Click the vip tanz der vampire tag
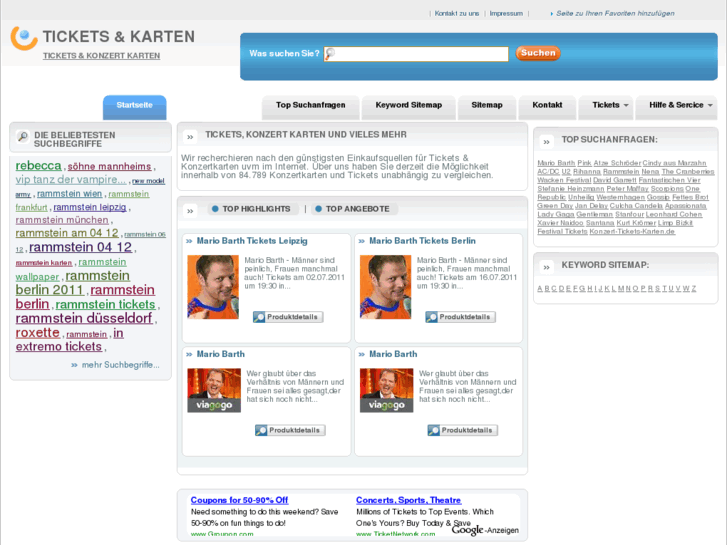 [70, 180]
